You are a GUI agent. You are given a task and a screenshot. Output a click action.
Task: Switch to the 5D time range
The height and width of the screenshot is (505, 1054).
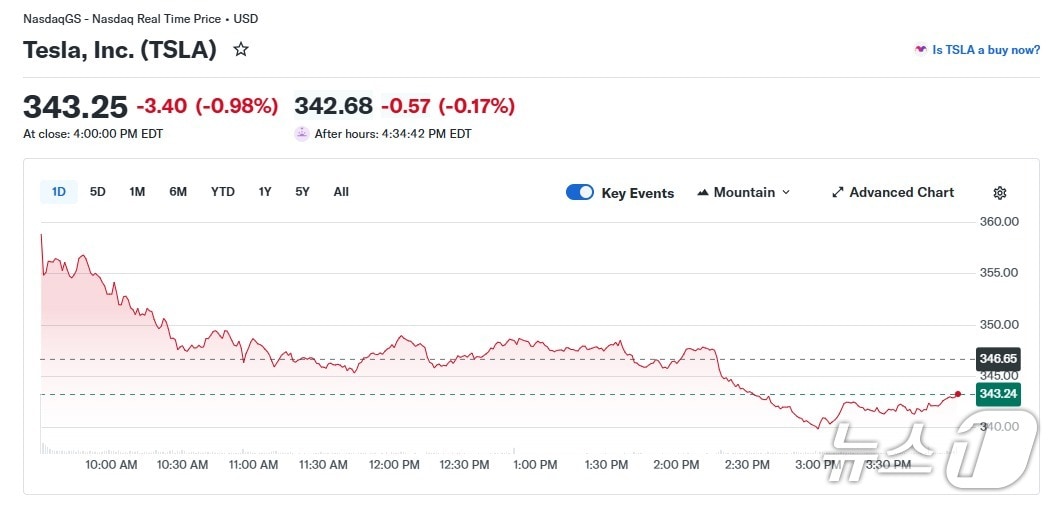point(98,192)
